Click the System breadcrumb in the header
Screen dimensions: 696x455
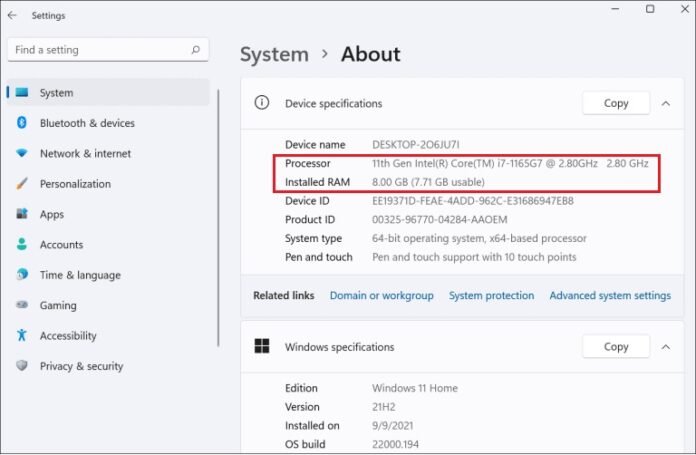[274, 55]
